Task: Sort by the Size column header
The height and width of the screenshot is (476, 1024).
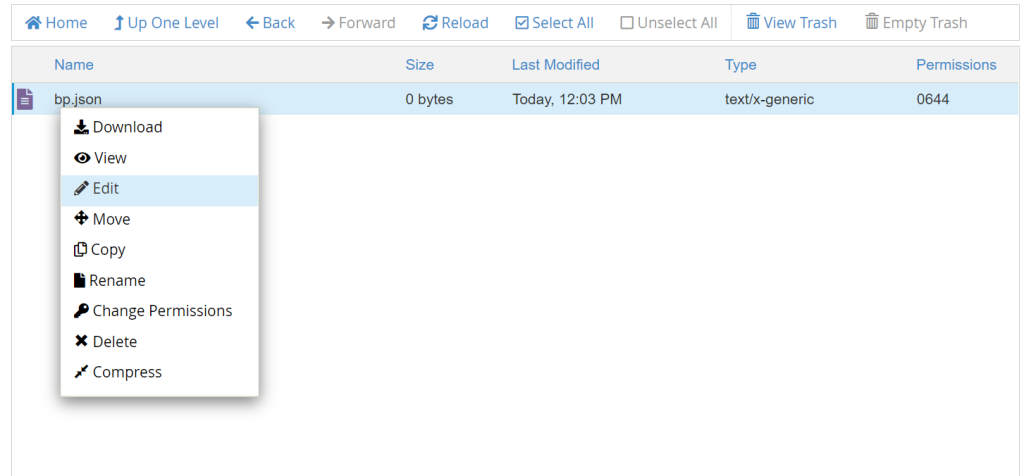Action: pyautogui.click(x=419, y=65)
